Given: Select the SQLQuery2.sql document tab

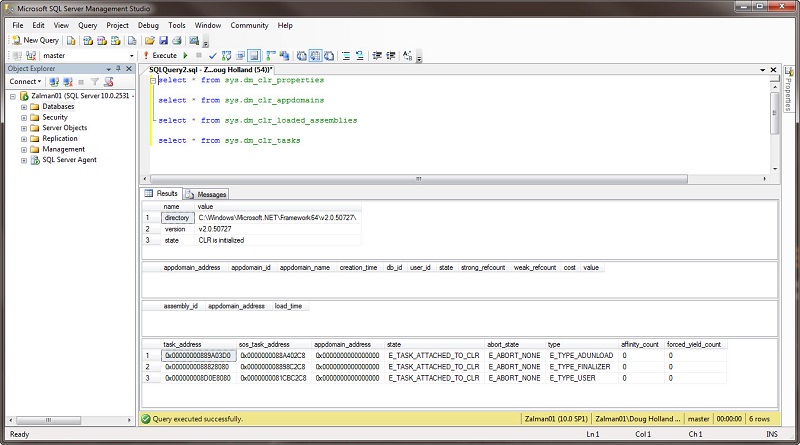Looking at the screenshot, I should (210, 69).
